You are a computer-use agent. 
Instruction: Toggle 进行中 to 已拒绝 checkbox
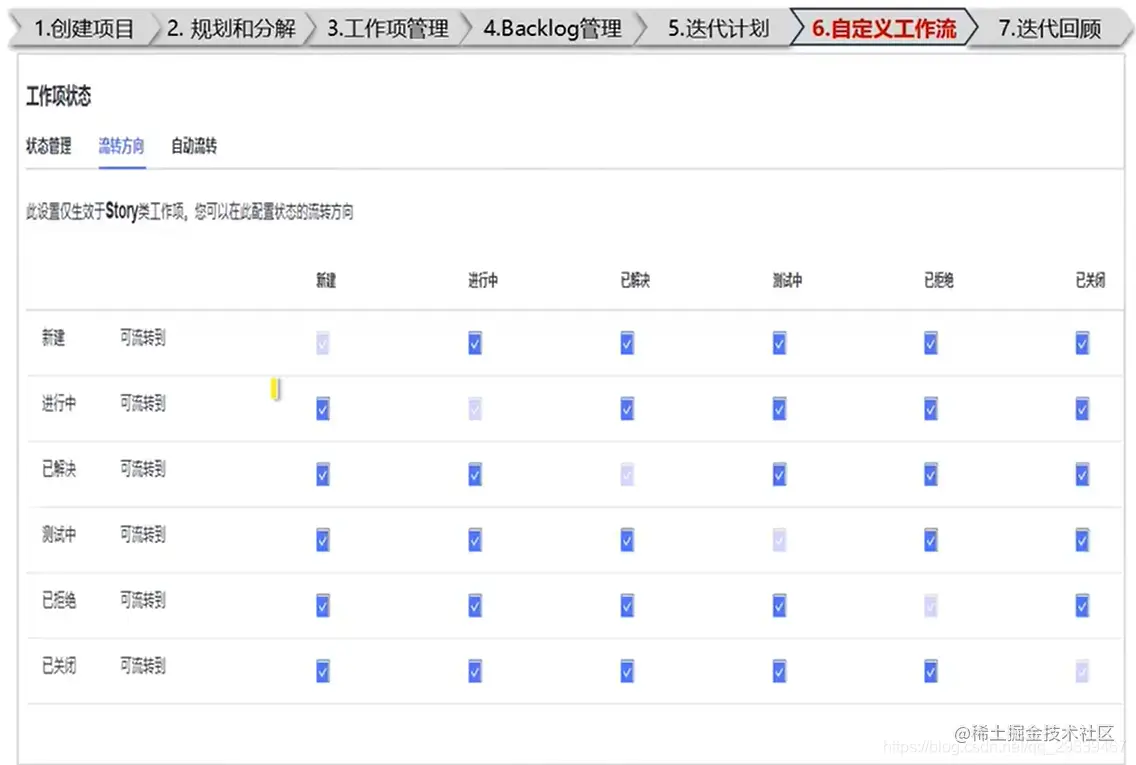click(x=931, y=409)
